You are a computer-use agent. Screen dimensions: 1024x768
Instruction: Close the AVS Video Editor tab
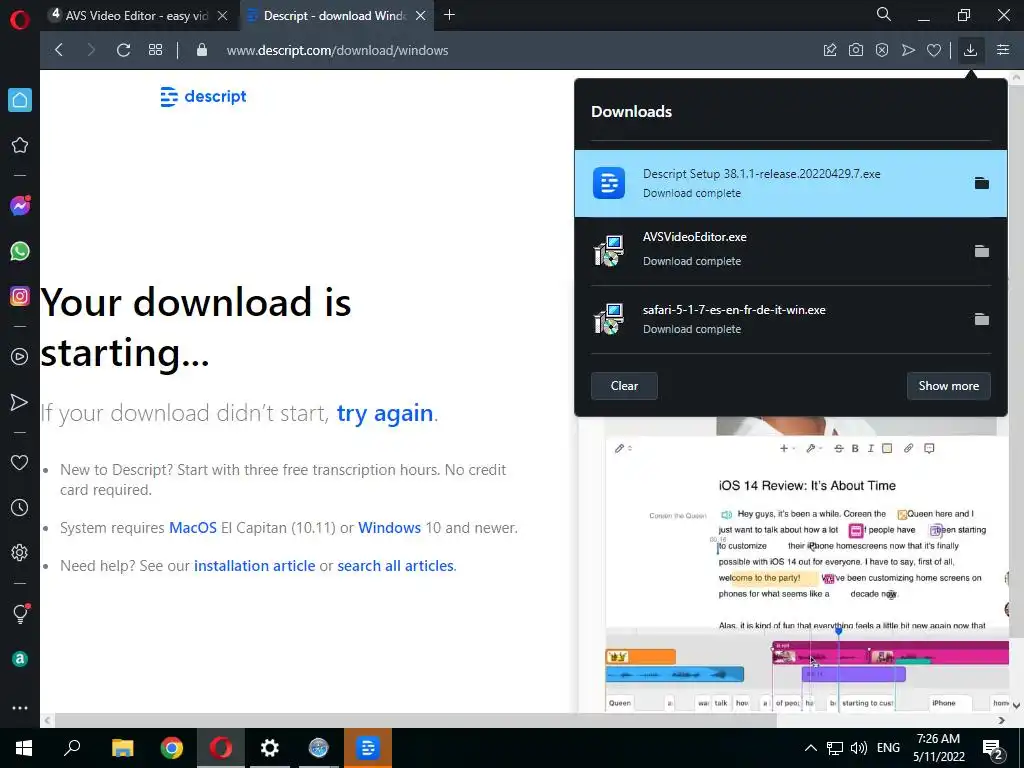tap(223, 16)
